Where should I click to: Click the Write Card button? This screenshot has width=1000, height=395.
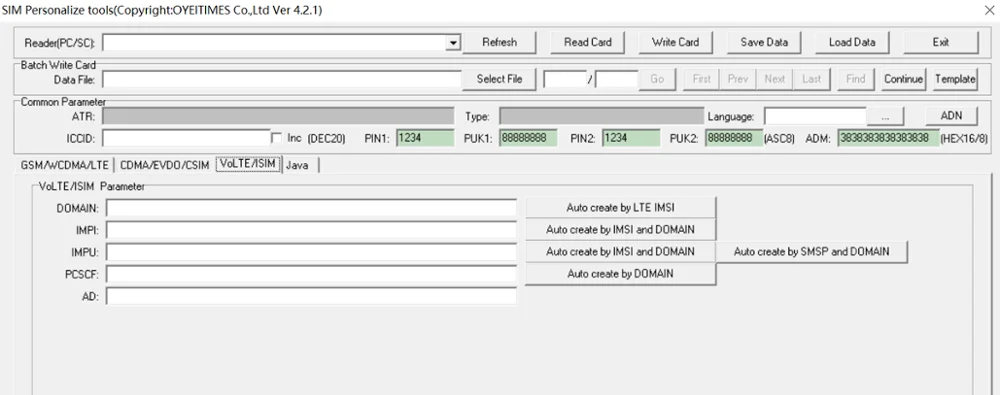coord(675,42)
